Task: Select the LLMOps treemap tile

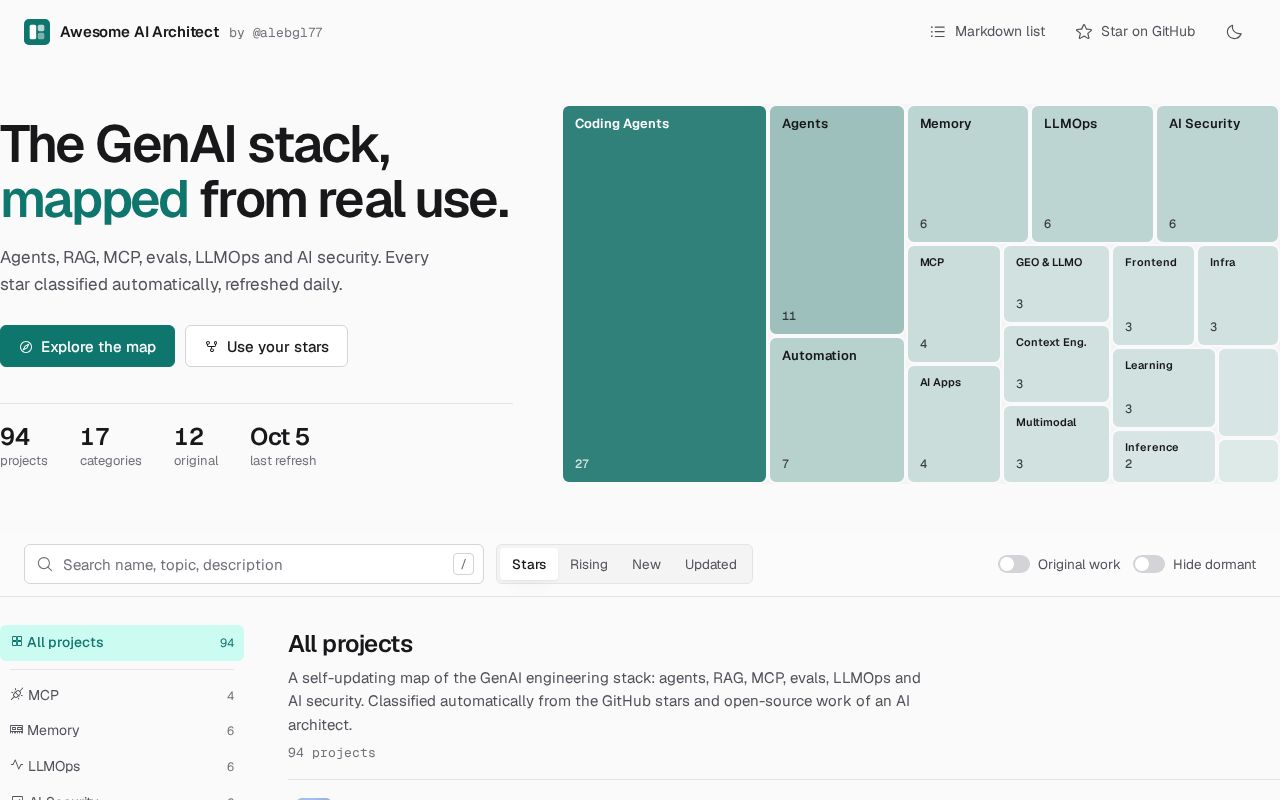Action: (x=1092, y=174)
